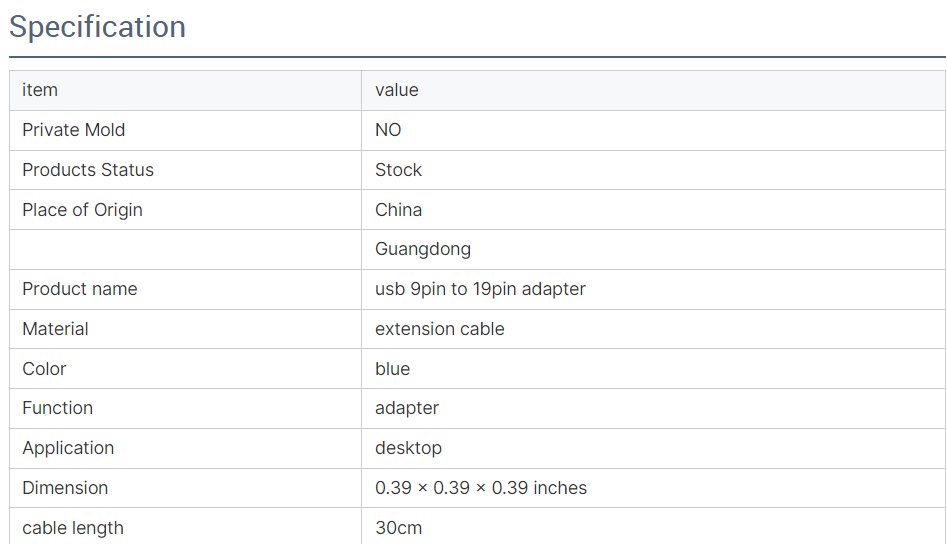Click the 'blue' Color value
The width and height of the screenshot is (947, 544).
click(392, 369)
